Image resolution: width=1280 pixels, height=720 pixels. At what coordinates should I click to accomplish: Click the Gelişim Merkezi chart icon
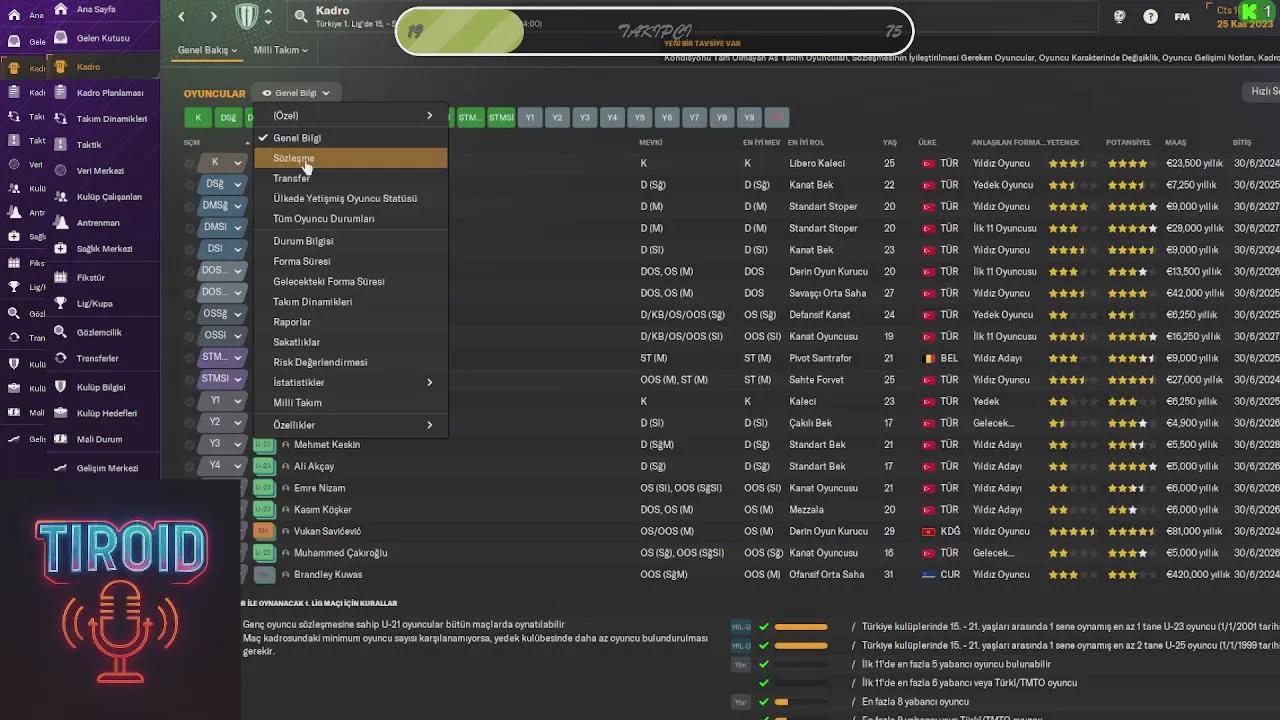point(60,468)
